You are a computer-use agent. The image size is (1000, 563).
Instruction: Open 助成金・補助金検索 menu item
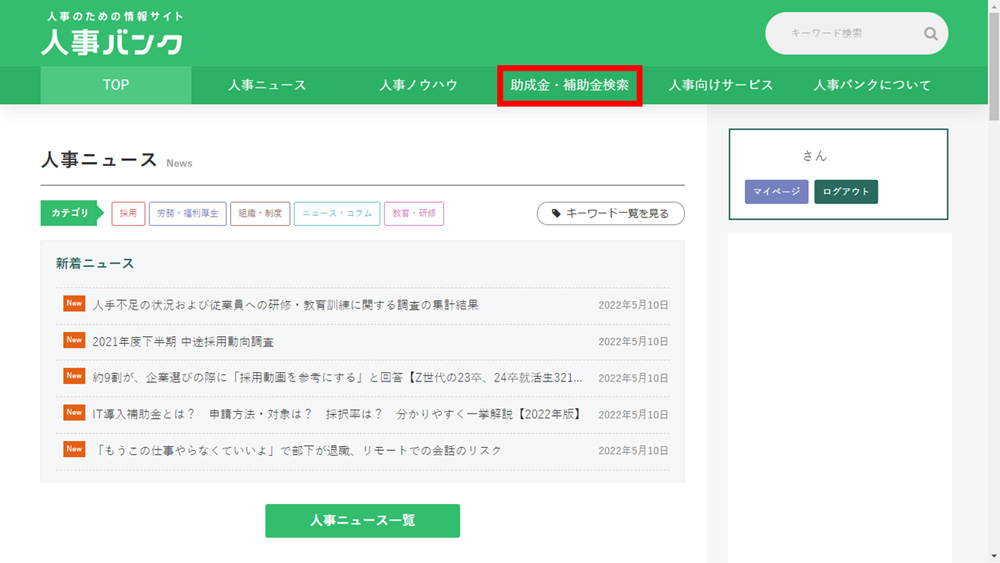tap(570, 85)
